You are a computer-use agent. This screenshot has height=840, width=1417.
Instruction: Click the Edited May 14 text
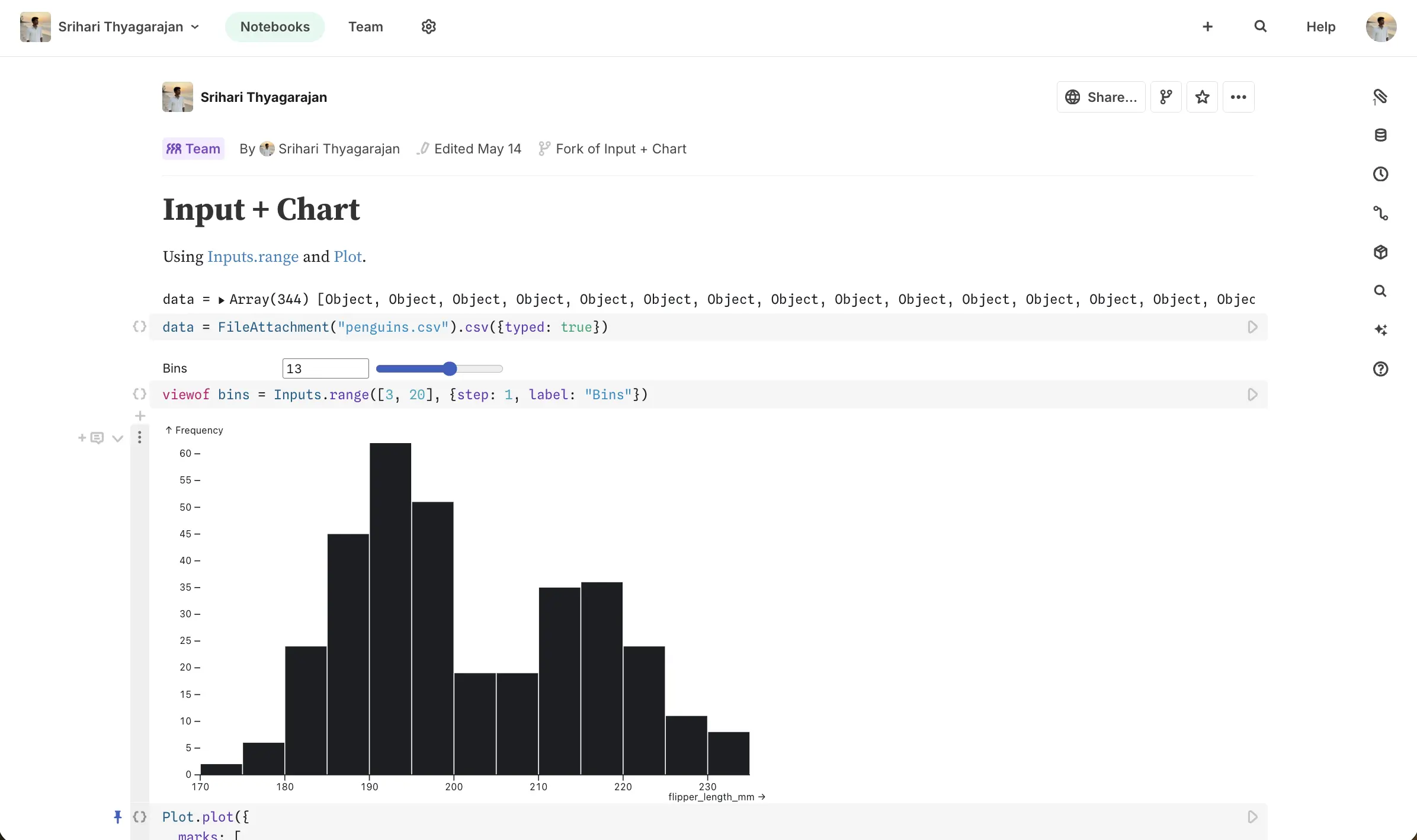click(x=477, y=149)
